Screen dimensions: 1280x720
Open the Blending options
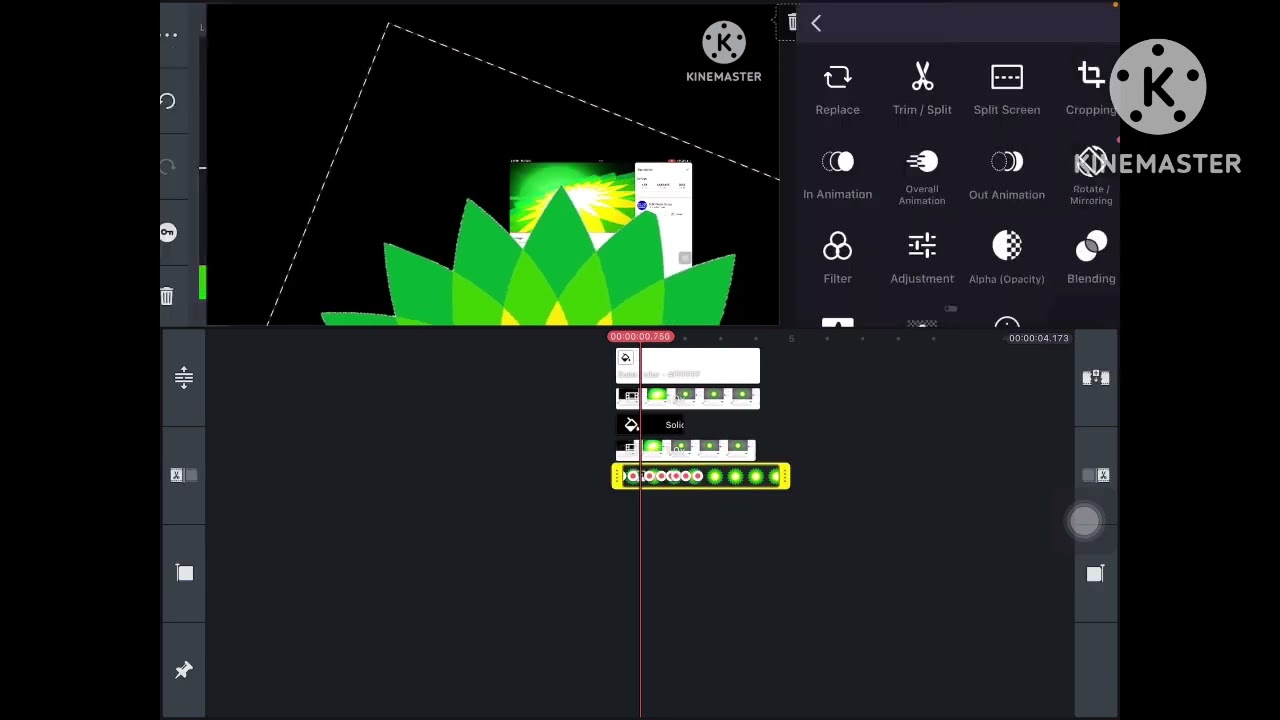click(x=1091, y=258)
